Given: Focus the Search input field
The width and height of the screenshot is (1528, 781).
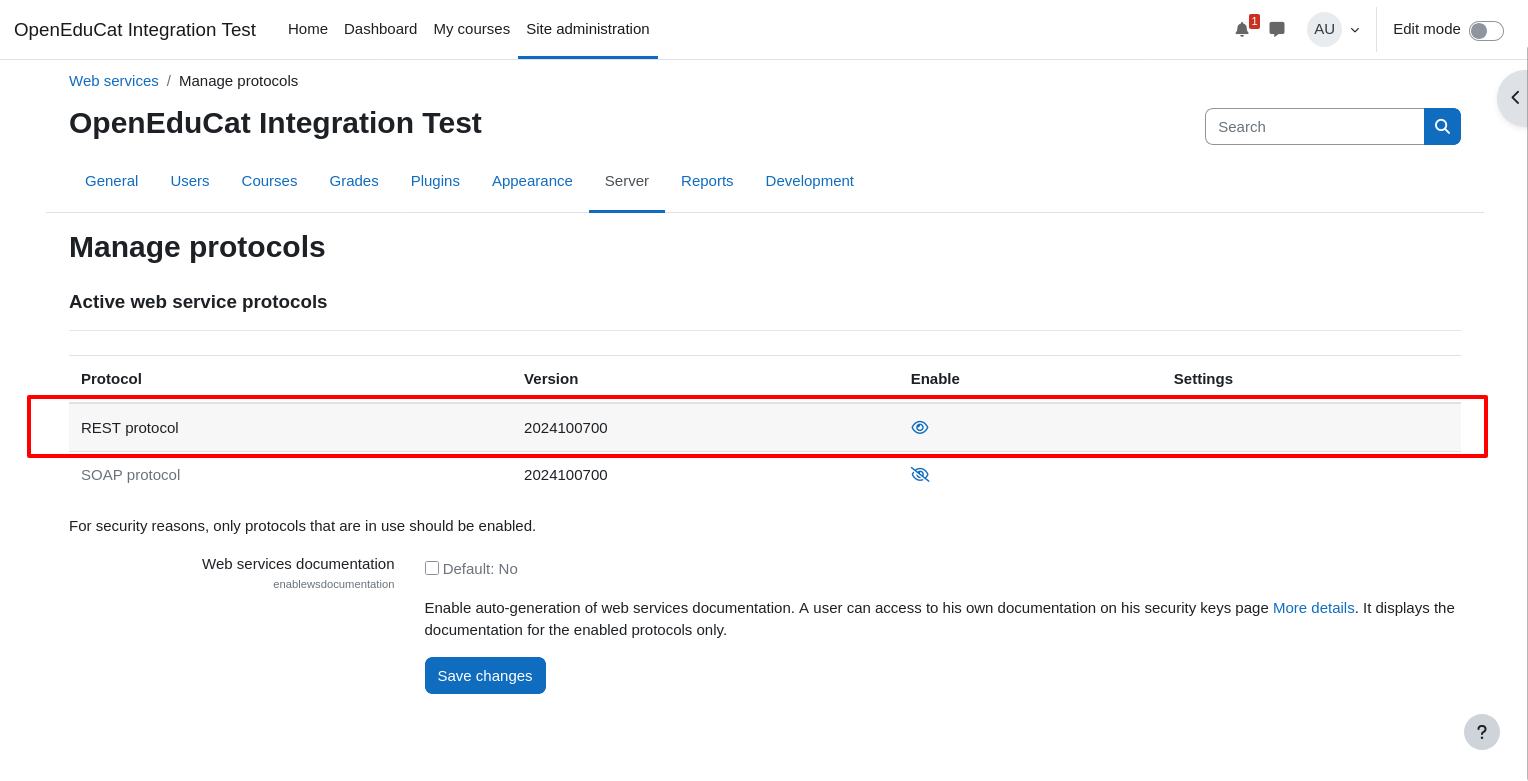Looking at the screenshot, I should [x=1315, y=127].
